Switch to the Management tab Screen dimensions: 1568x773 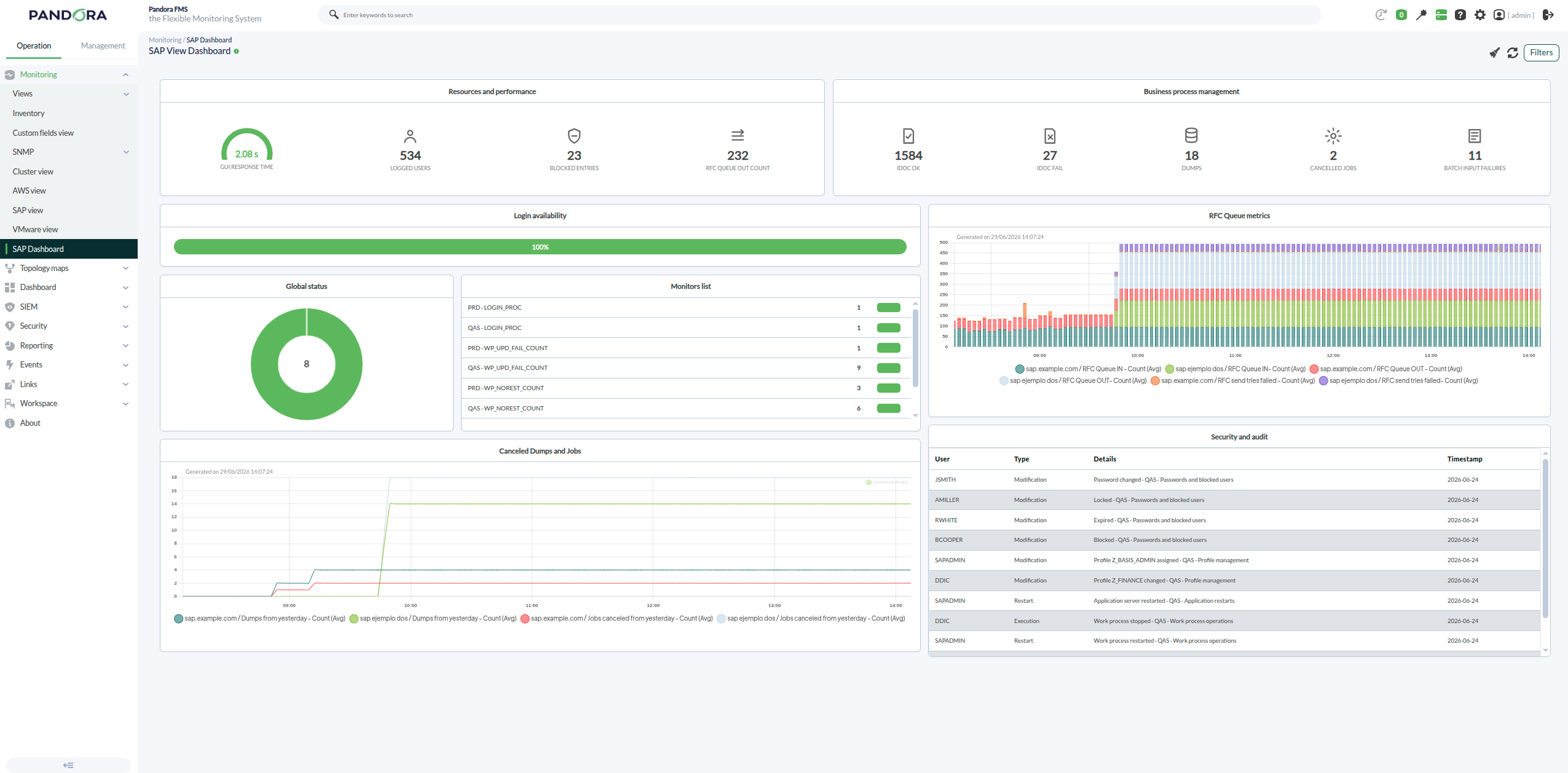(x=103, y=45)
